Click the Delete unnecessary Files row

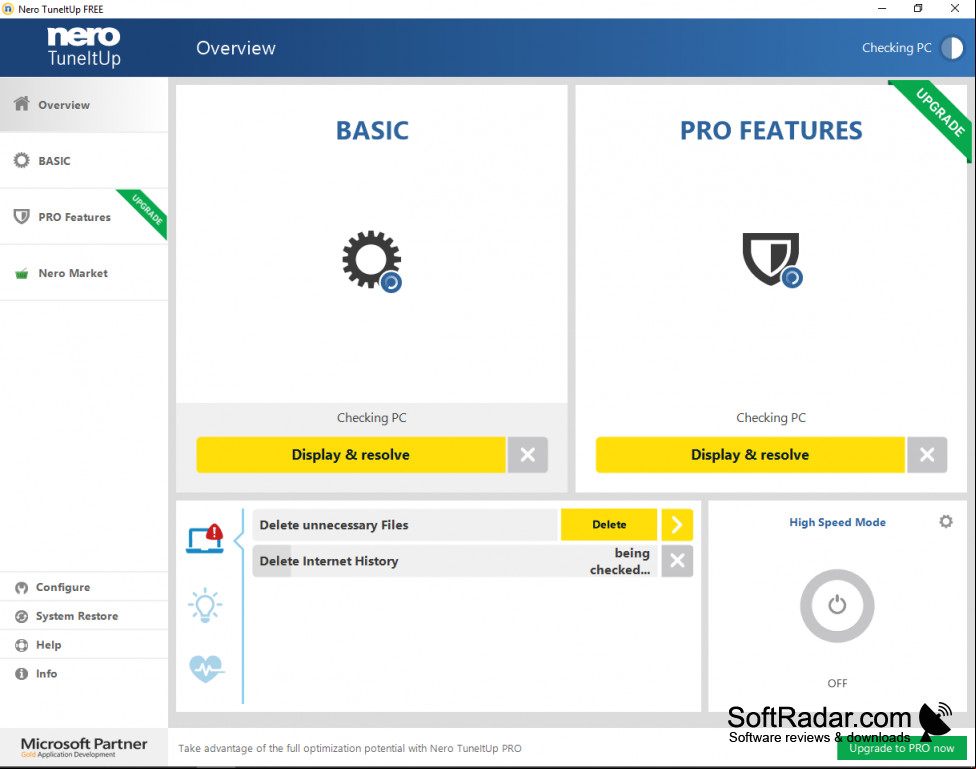click(x=405, y=524)
